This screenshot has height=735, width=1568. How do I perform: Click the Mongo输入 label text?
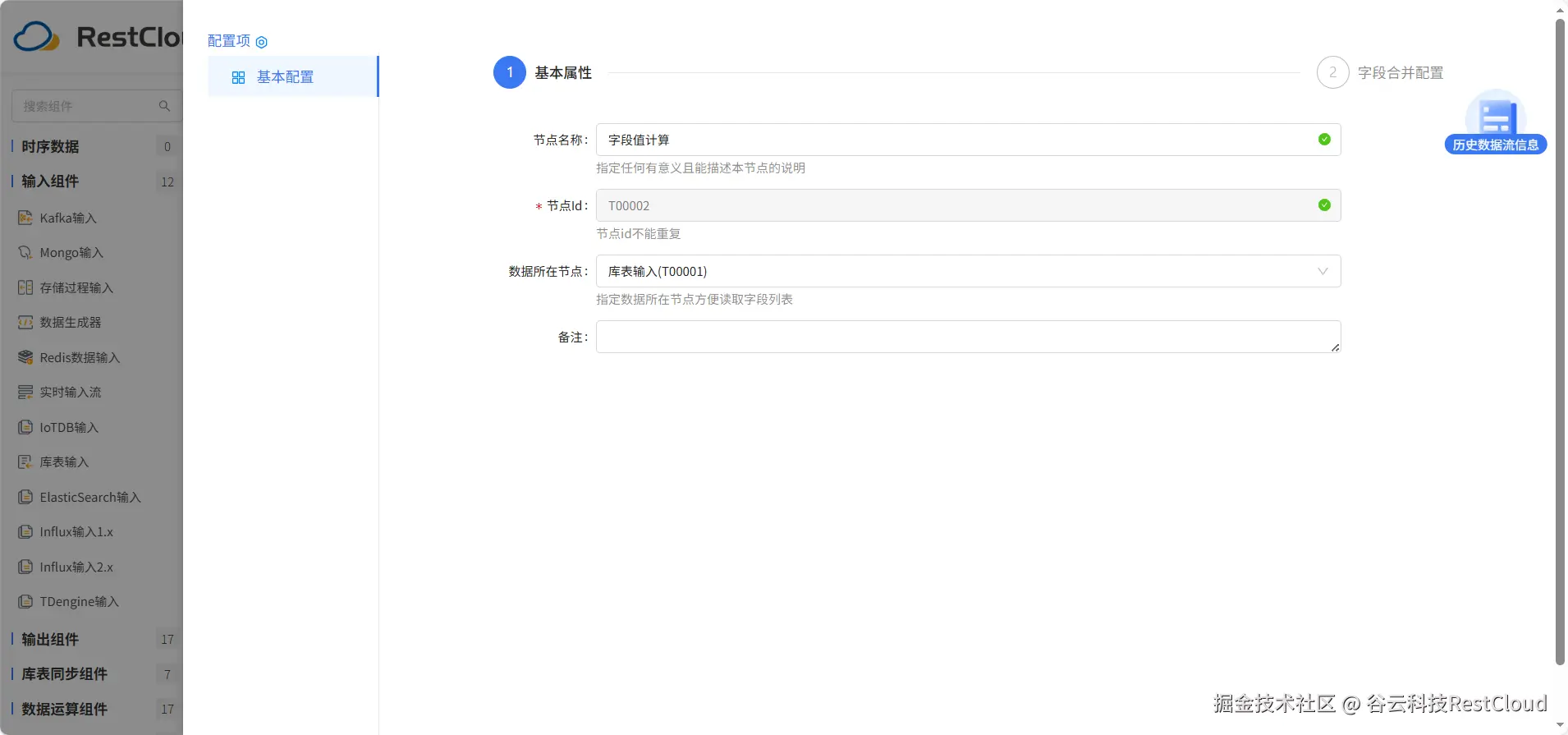pyautogui.click(x=71, y=253)
